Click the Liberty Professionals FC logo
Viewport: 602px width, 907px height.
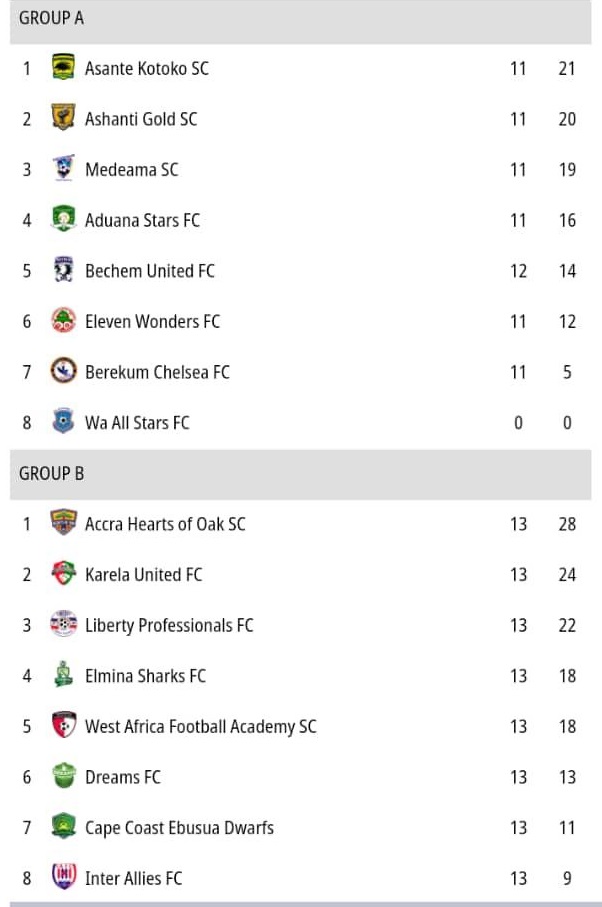pyautogui.click(x=64, y=624)
